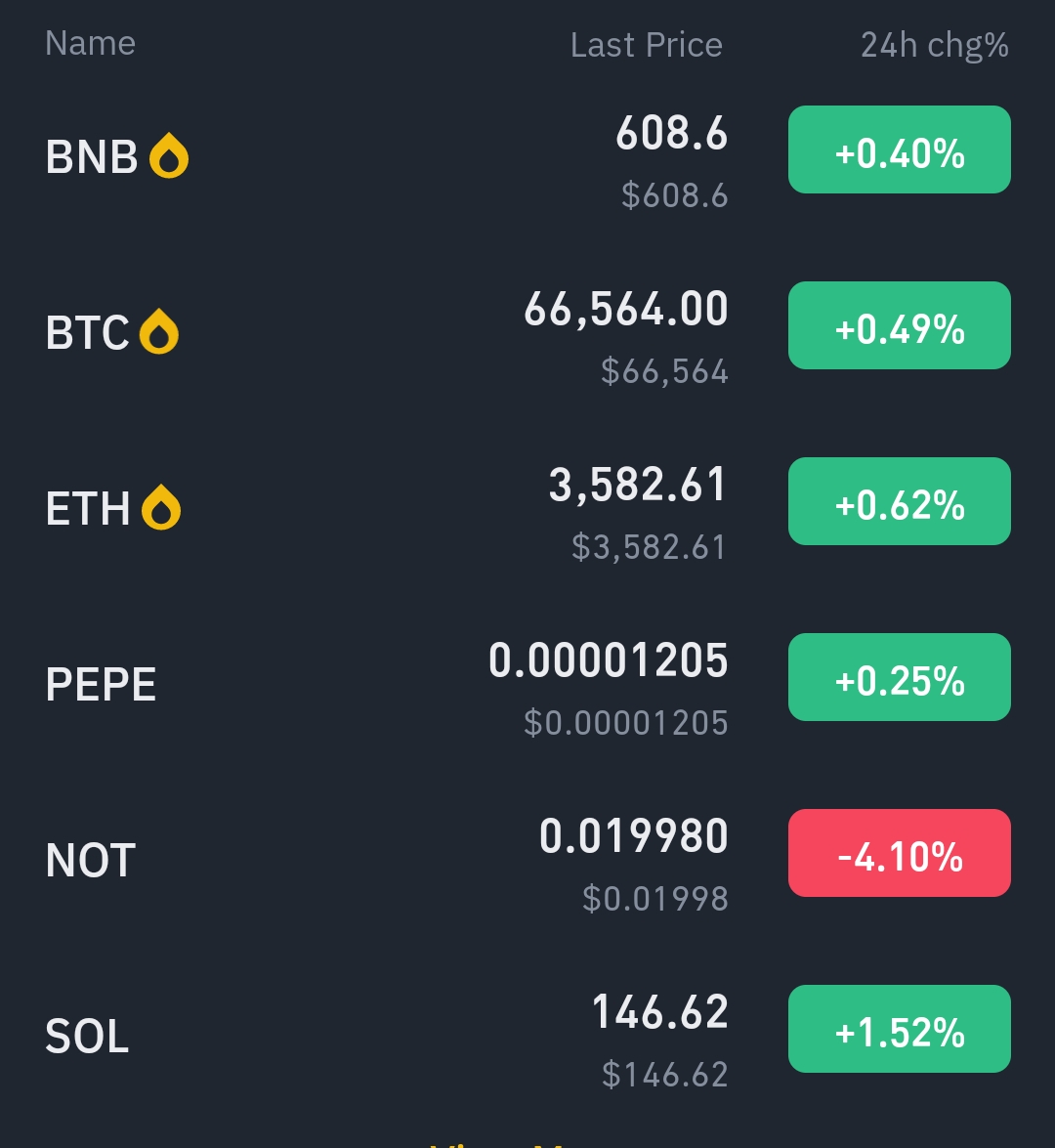Open the ETH coin name
The width and height of the screenshot is (1055, 1148).
tap(88, 508)
